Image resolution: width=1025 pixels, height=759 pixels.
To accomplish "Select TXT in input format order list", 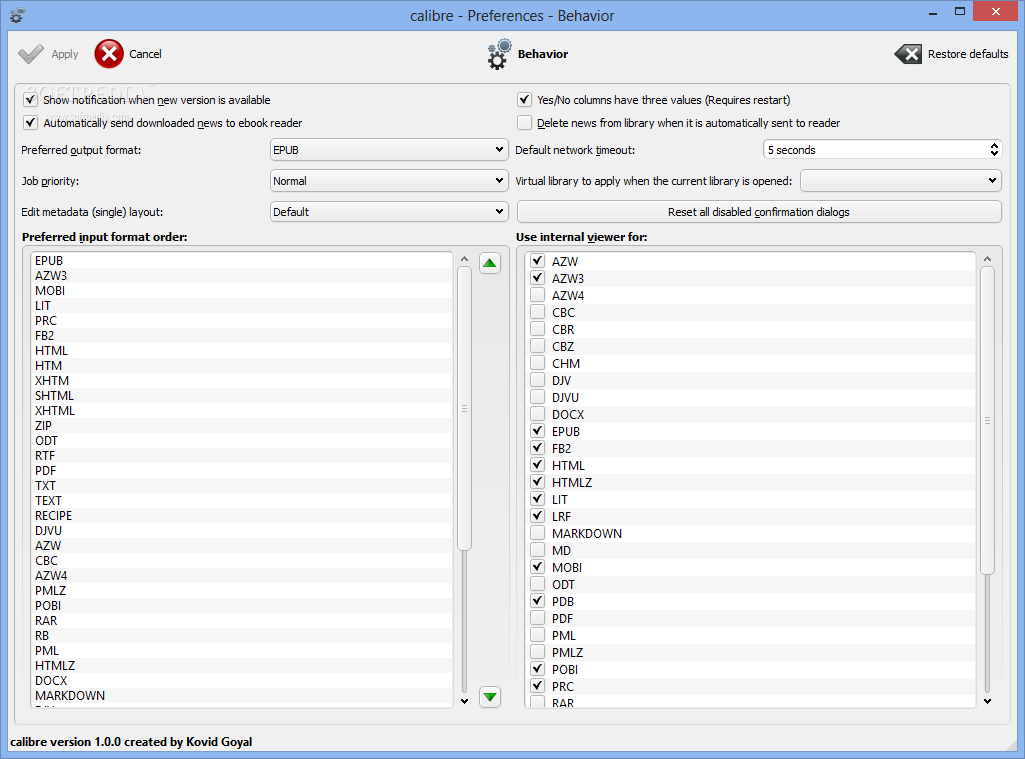I will pos(242,486).
